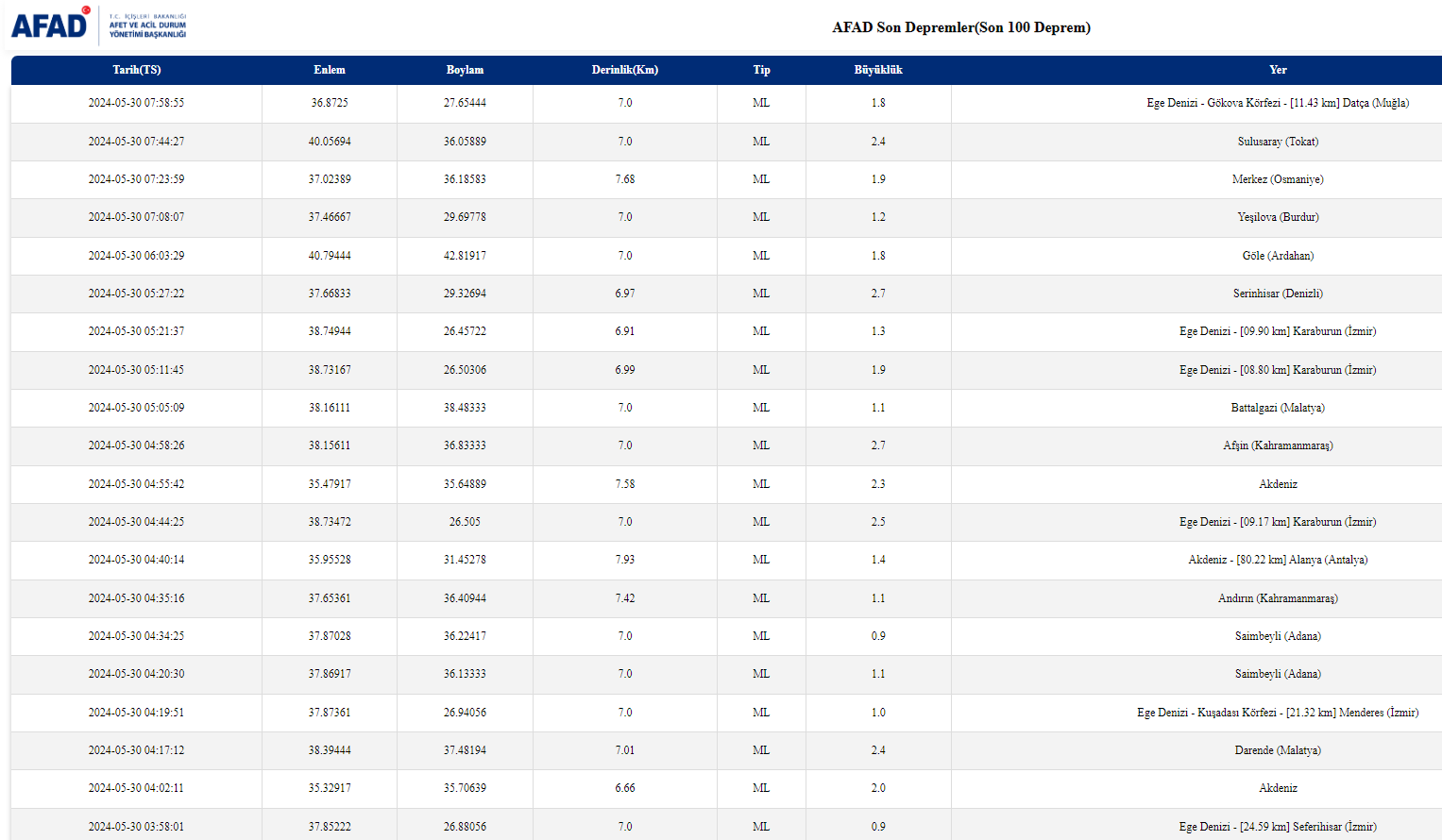Click longitude value 42.81917
Screen dimensions: 1442x840
click(465, 256)
